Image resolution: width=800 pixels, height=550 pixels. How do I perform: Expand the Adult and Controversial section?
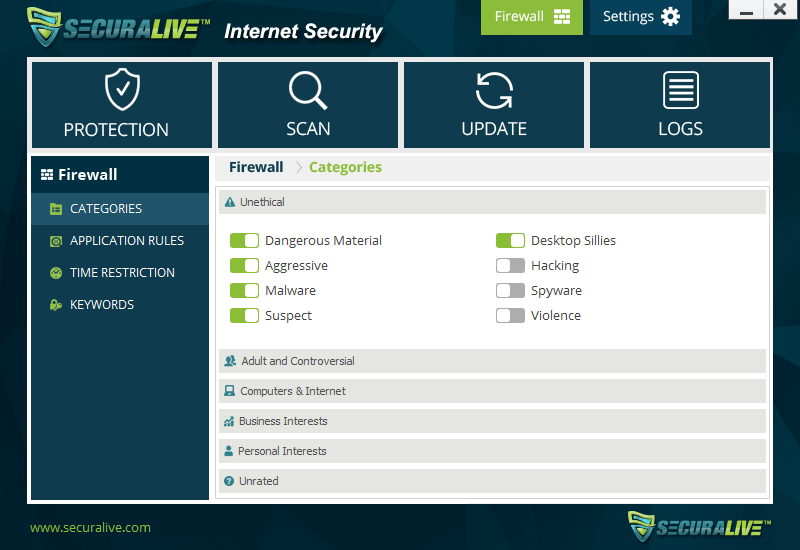pyautogui.click(x=492, y=361)
